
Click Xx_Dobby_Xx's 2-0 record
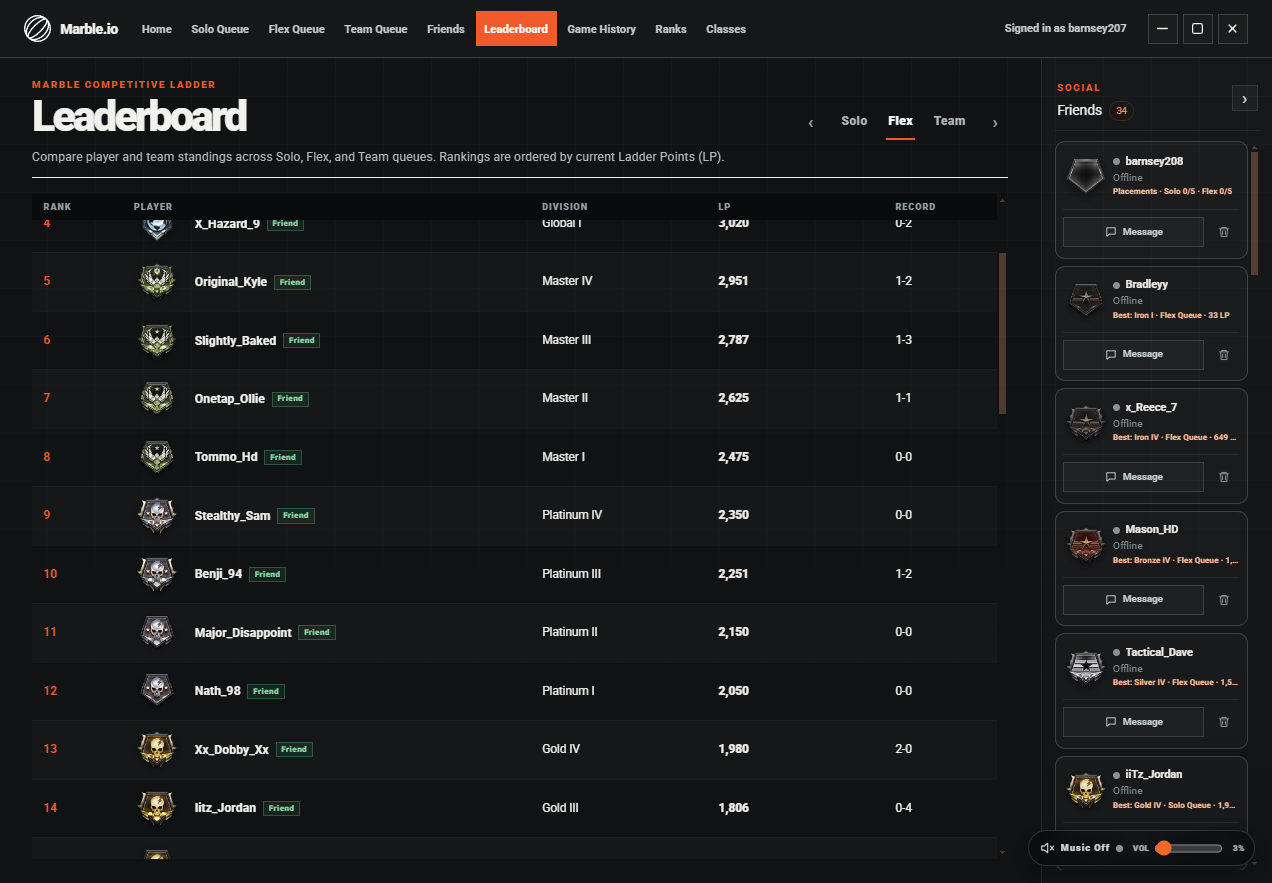point(903,749)
